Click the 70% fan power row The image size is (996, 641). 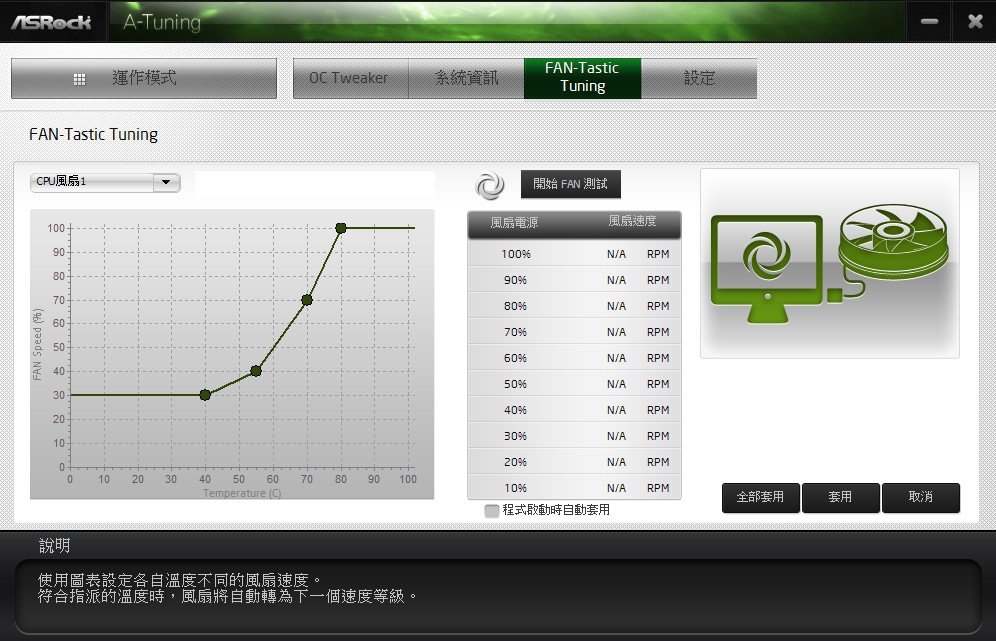pyautogui.click(x=574, y=332)
